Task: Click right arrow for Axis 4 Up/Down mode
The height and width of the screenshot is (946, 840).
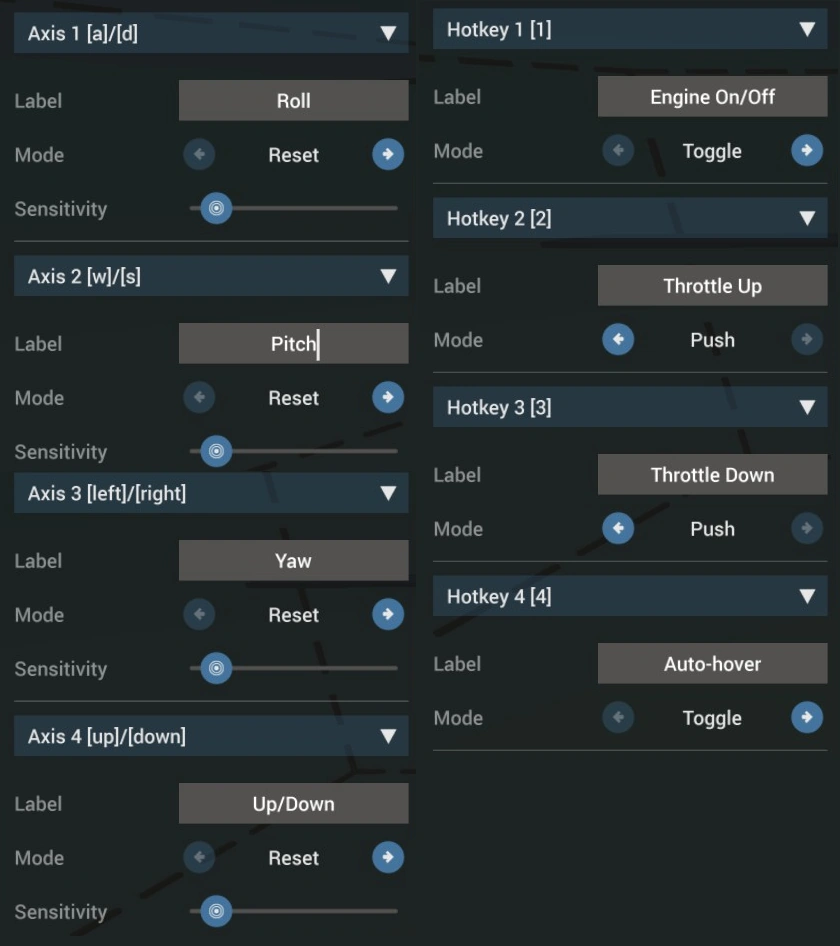Action: [x=388, y=858]
